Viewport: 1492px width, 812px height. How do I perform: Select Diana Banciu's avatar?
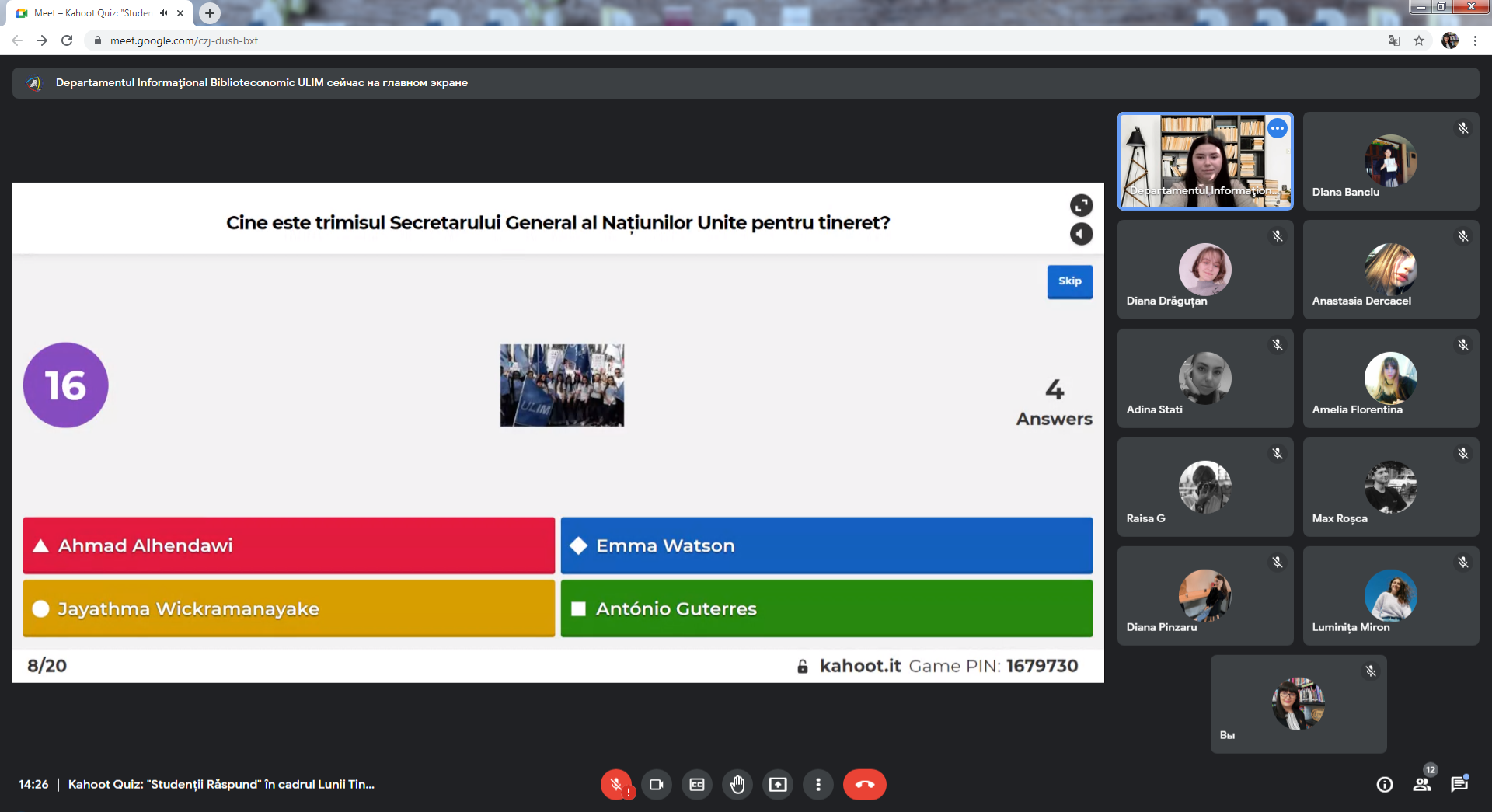pyautogui.click(x=1391, y=161)
